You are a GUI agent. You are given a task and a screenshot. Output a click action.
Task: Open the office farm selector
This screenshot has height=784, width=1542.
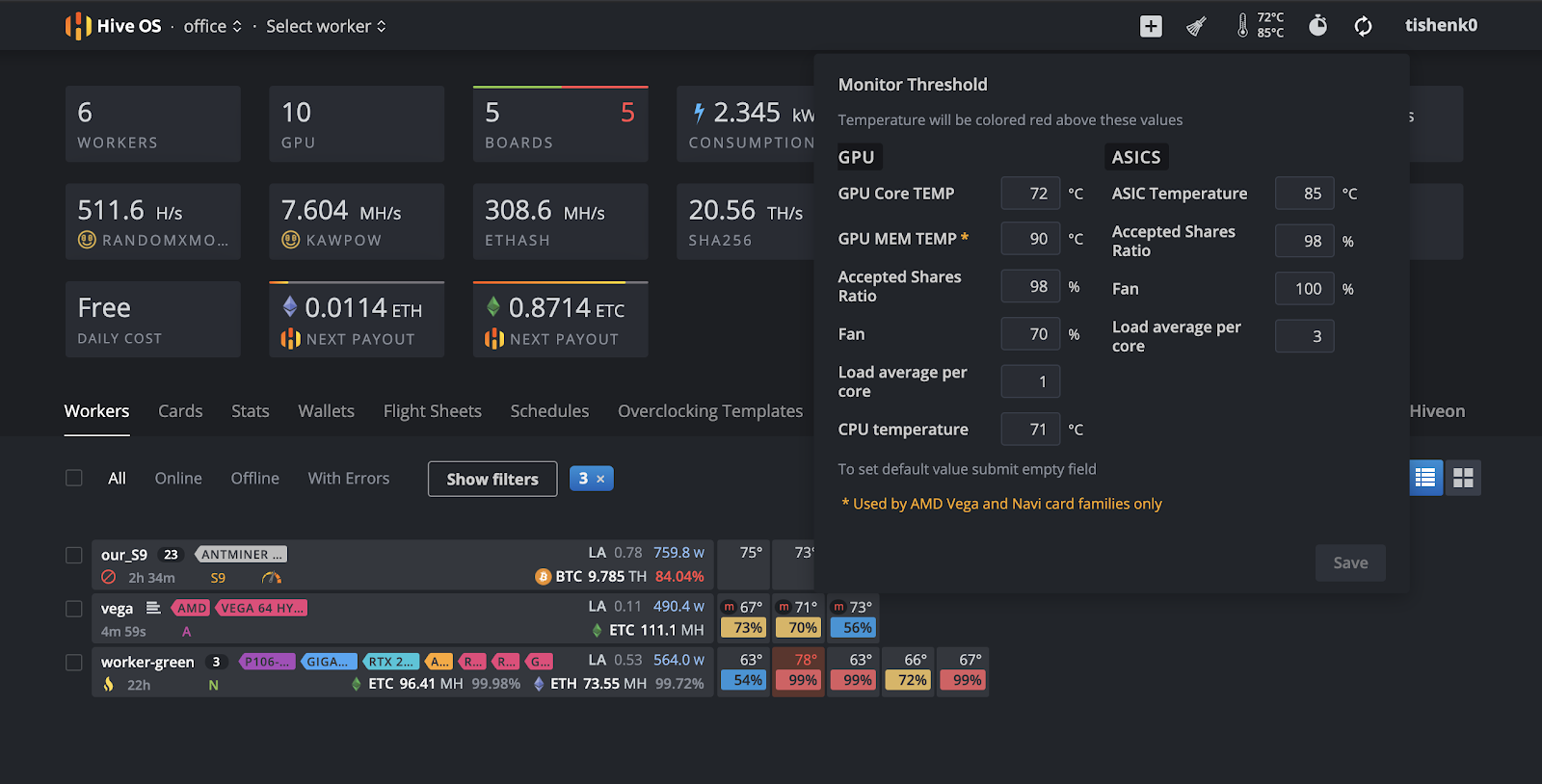pos(213,26)
